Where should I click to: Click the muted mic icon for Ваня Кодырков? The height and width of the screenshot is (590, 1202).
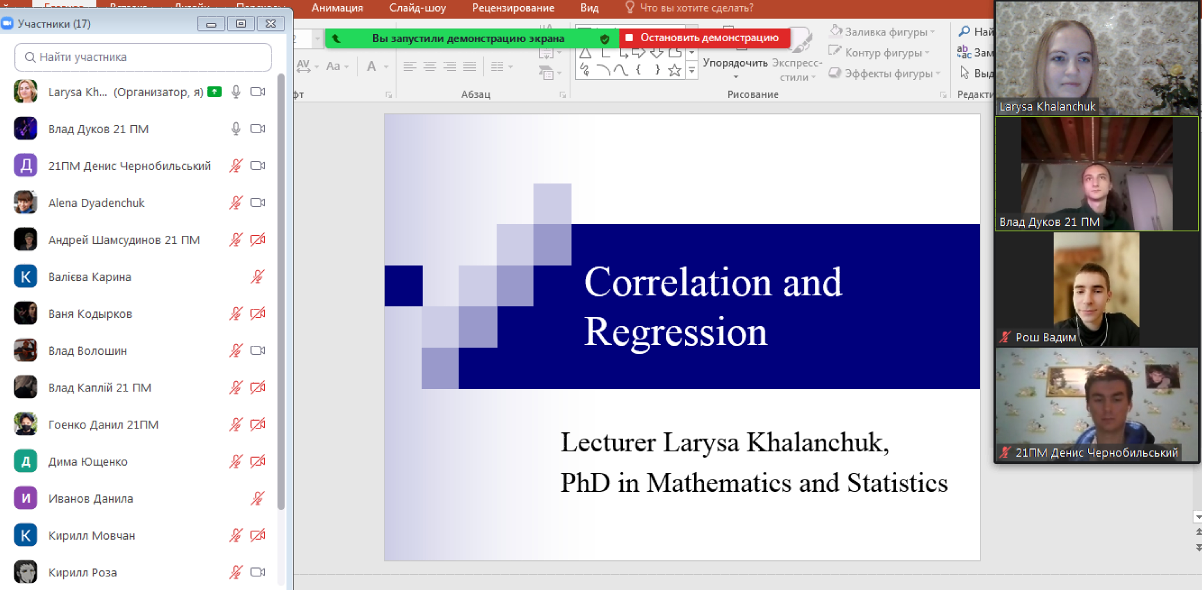(x=236, y=314)
